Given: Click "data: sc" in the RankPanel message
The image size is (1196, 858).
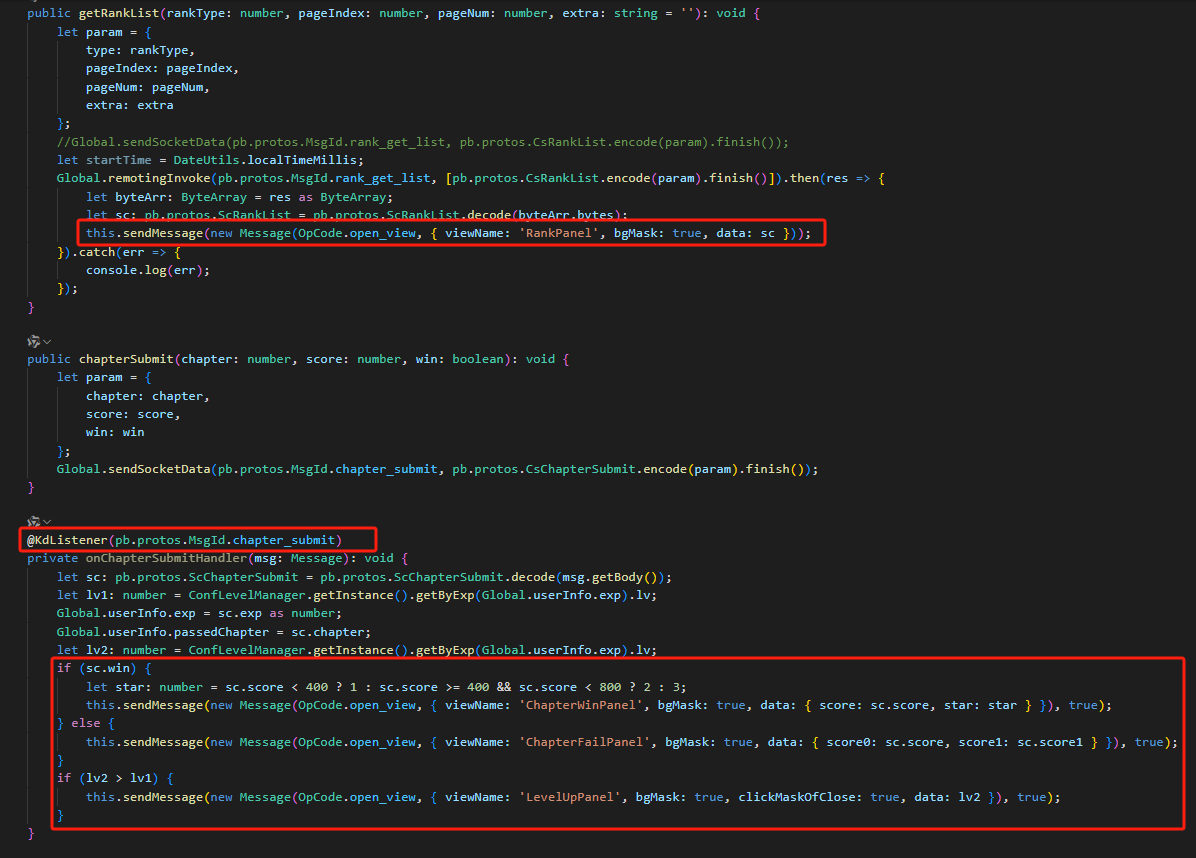Looking at the screenshot, I should [x=745, y=233].
